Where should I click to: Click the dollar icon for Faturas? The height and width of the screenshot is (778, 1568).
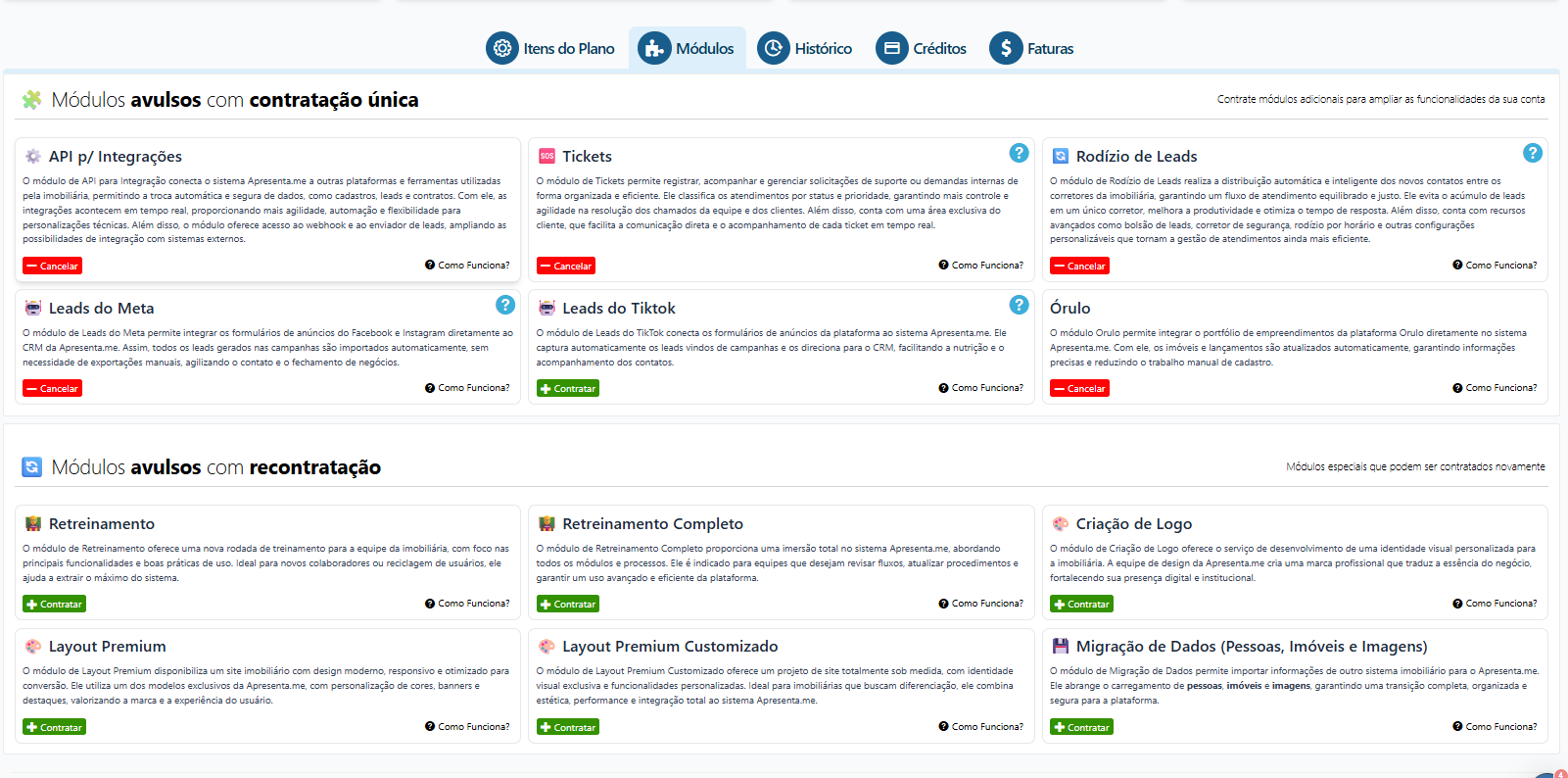tap(1005, 48)
